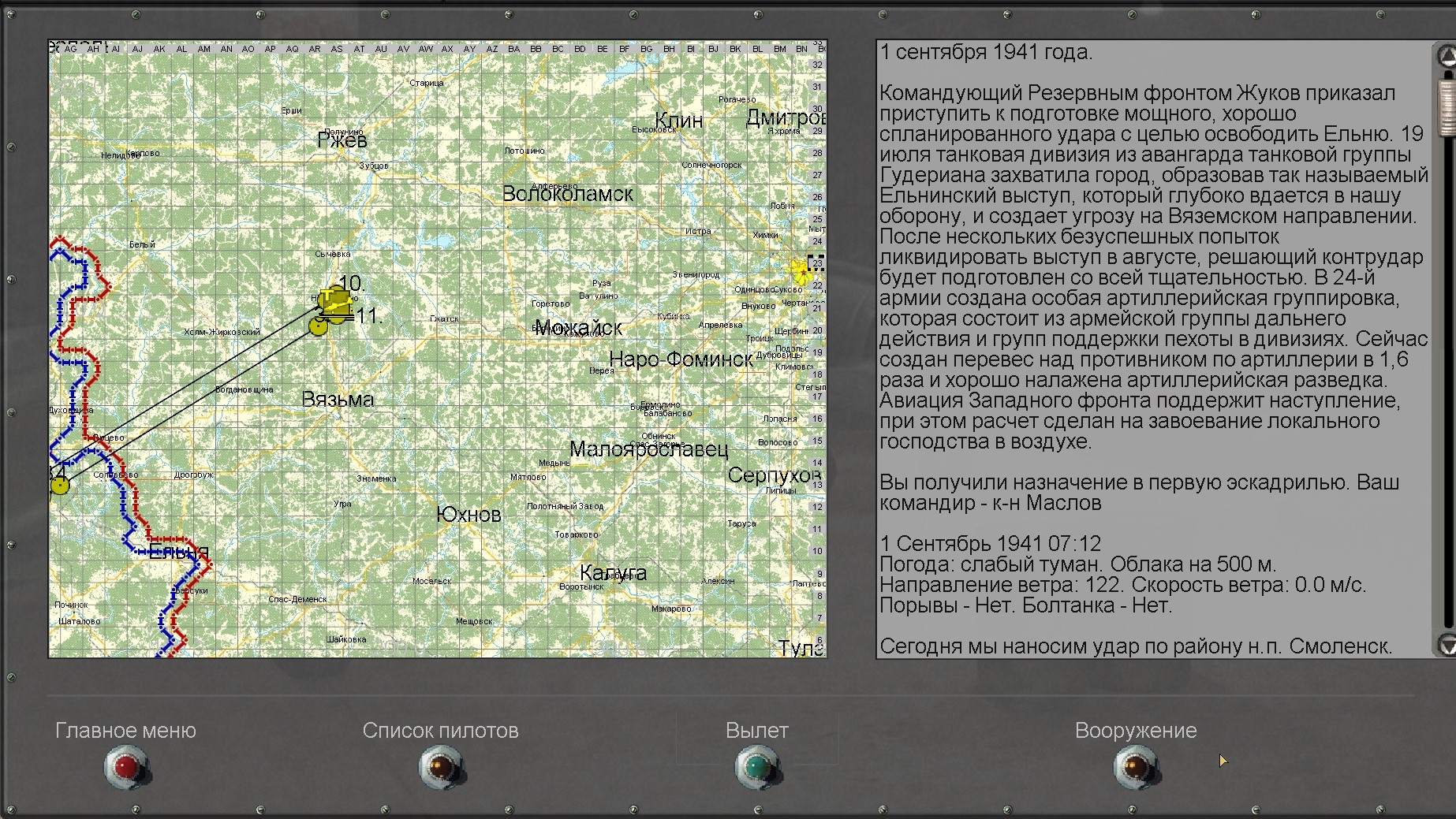Click the Наро-Фоминск city label
Image resolution: width=1456 pixels, height=819 pixels.
tap(681, 359)
